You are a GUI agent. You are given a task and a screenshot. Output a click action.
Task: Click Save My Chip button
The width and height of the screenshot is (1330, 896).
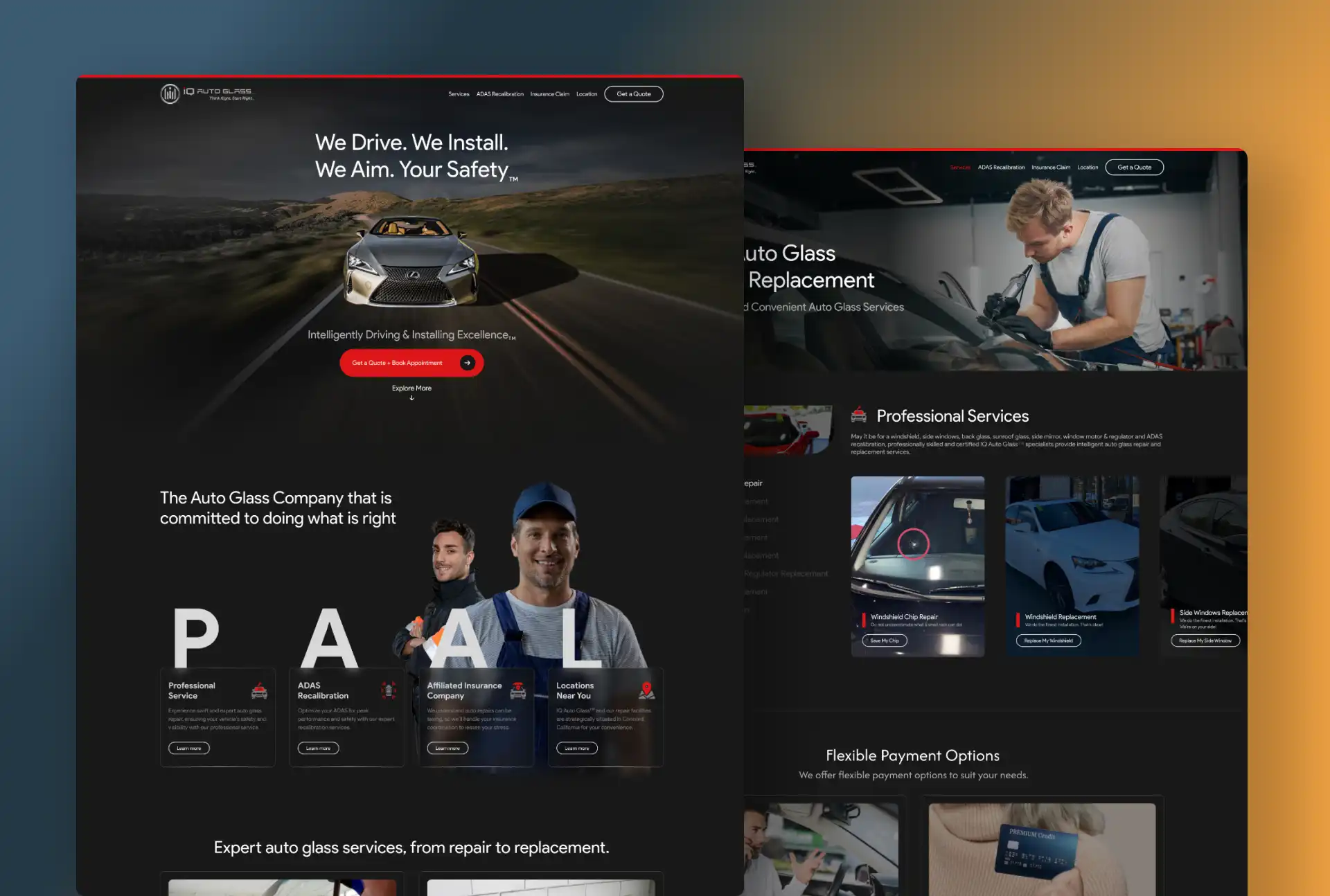pos(885,641)
